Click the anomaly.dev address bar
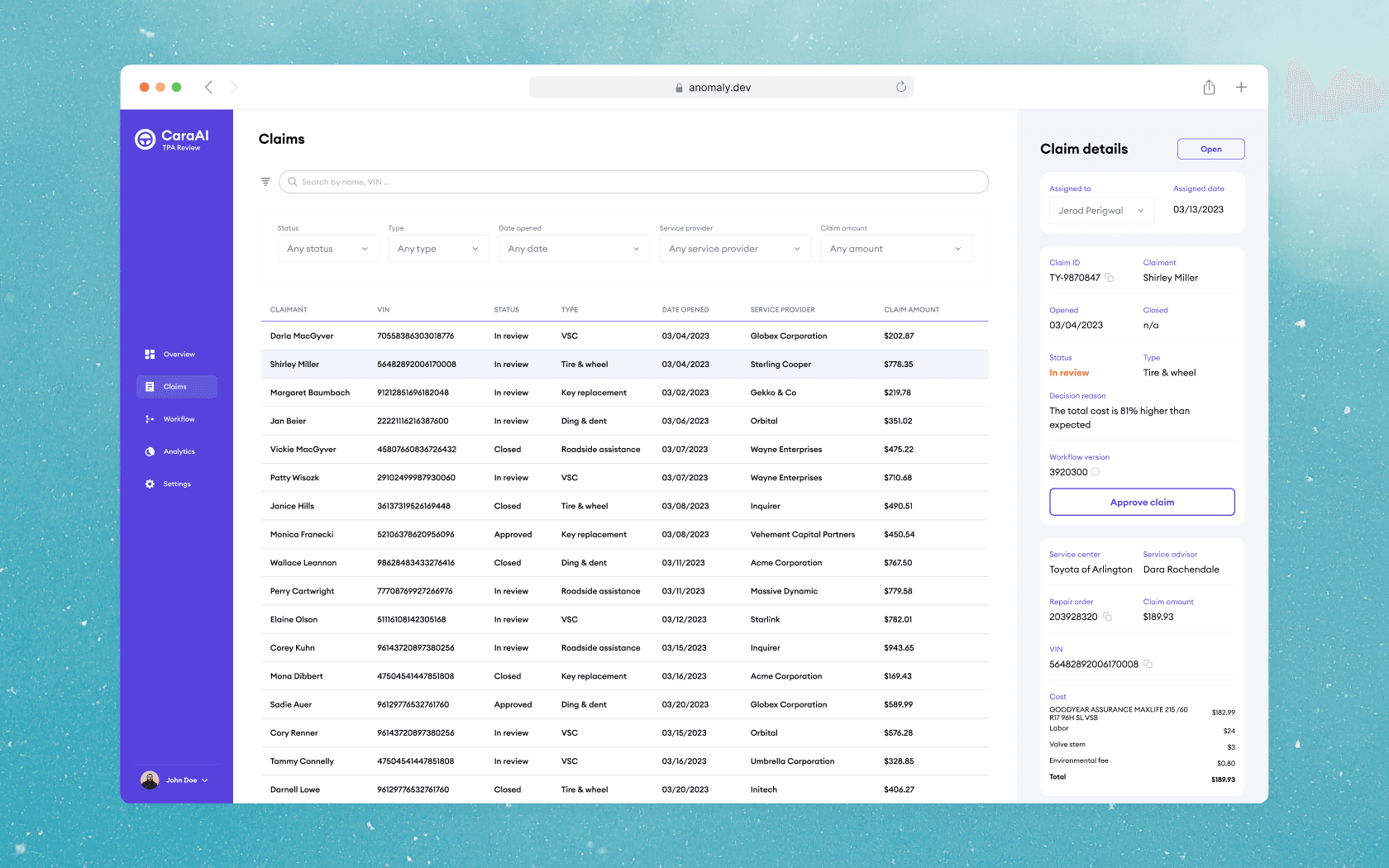This screenshot has height=868, width=1389. pos(721,87)
